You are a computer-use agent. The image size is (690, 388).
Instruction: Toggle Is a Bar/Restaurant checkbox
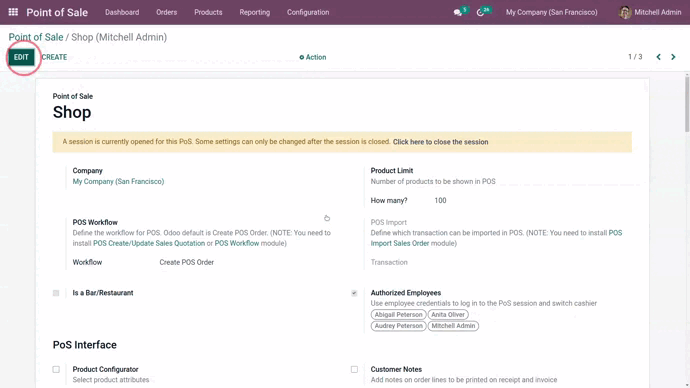[x=56, y=293]
